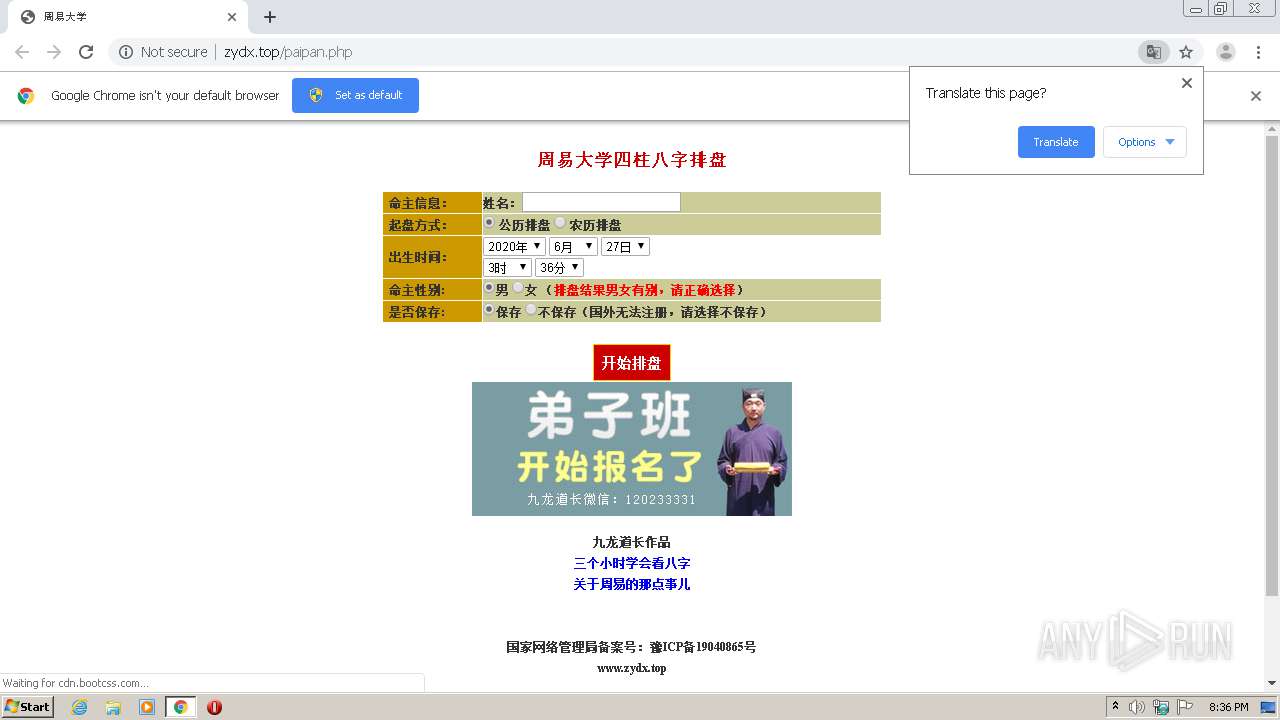Open the Windows Start button
Image resolution: width=1280 pixels, height=720 pixels.
coord(27,707)
